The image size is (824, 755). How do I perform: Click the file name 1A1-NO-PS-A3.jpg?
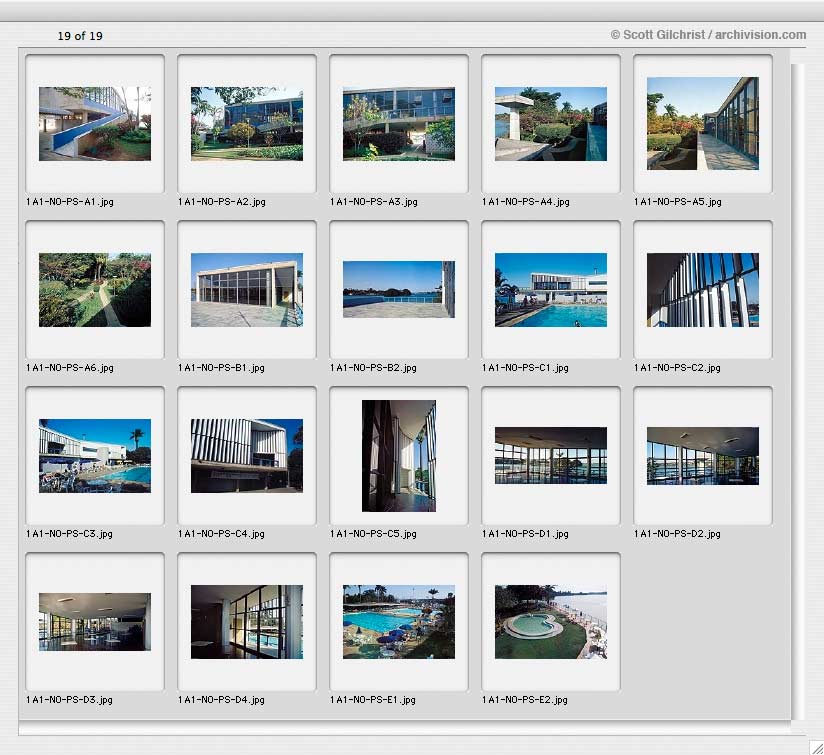click(x=374, y=202)
